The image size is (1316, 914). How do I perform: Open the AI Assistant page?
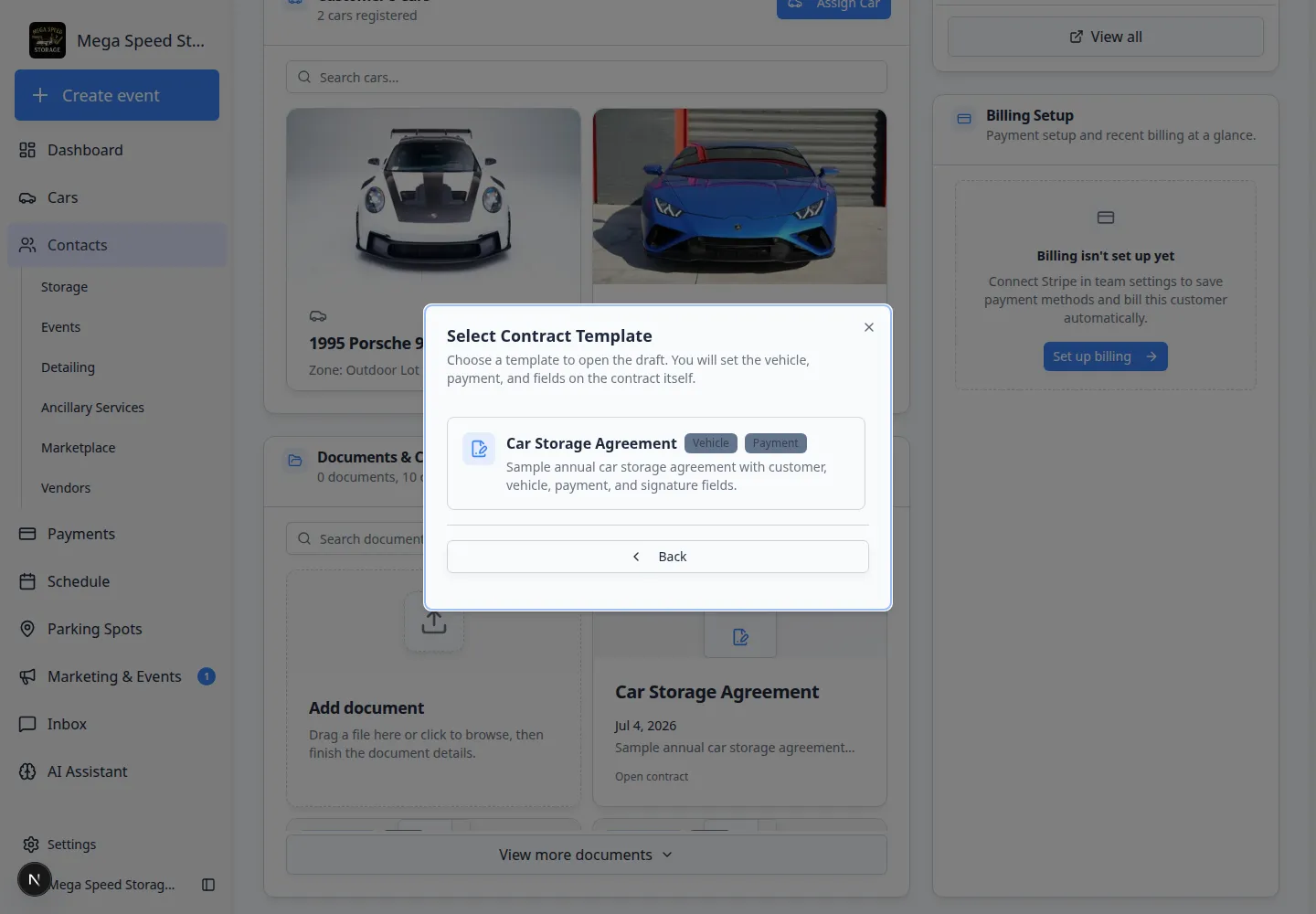(117, 771)
